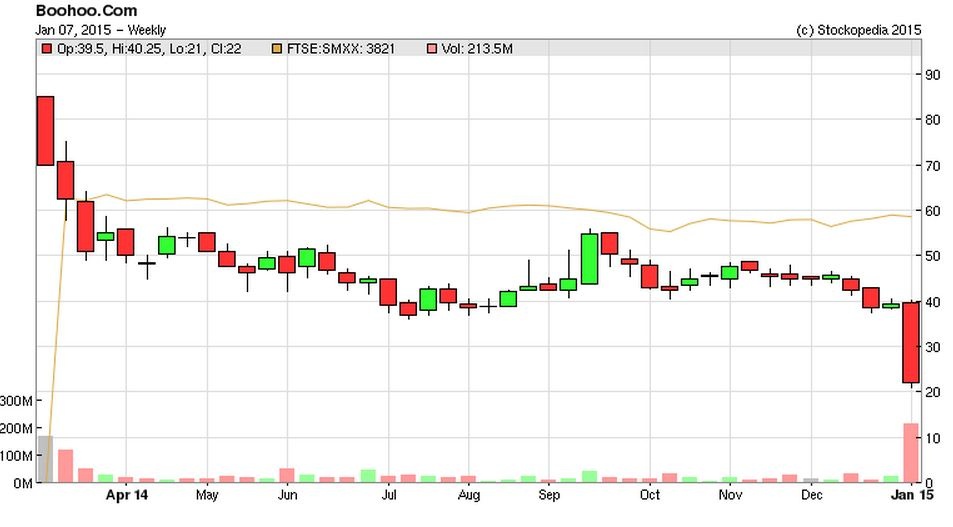This screenshot has width=953, height=527.
Task: Click the 'Vol: 213.5M' legend text
Action: [x=477, y=49]
